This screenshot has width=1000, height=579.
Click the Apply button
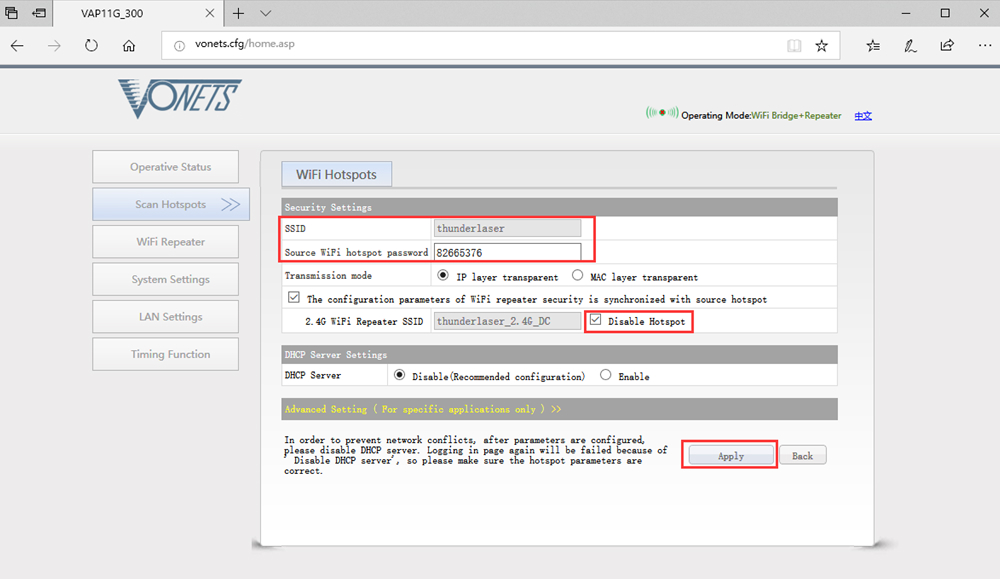coord(729,455)
